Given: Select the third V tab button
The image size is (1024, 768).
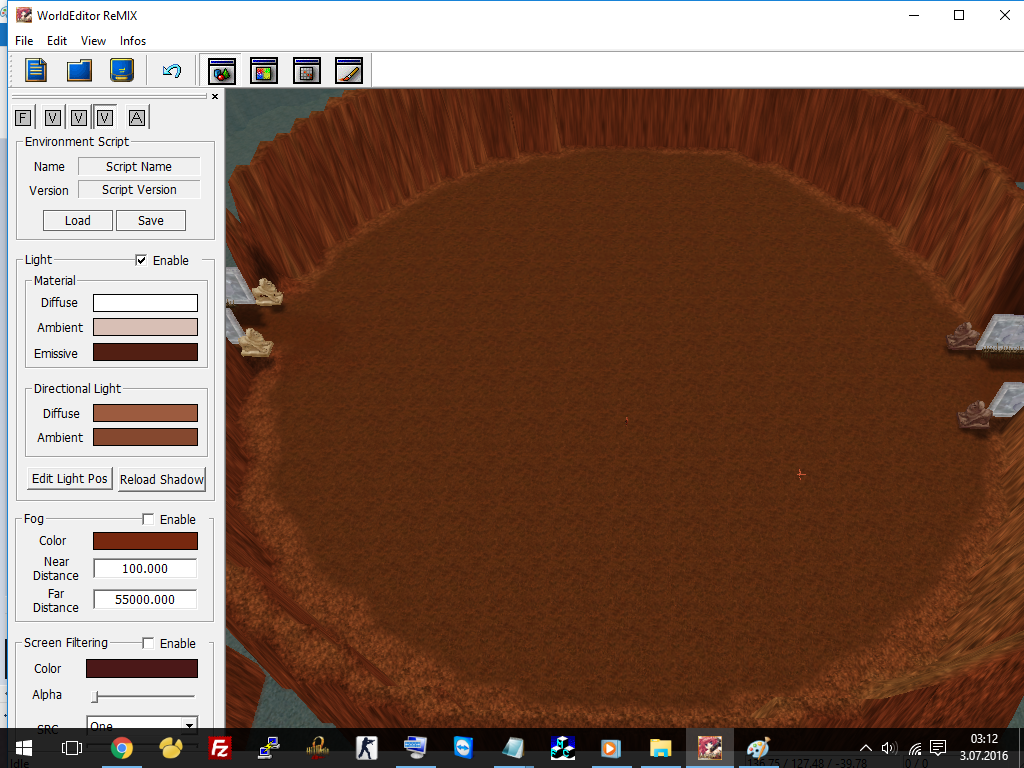Looking at the screenshot, I should 104,118.
